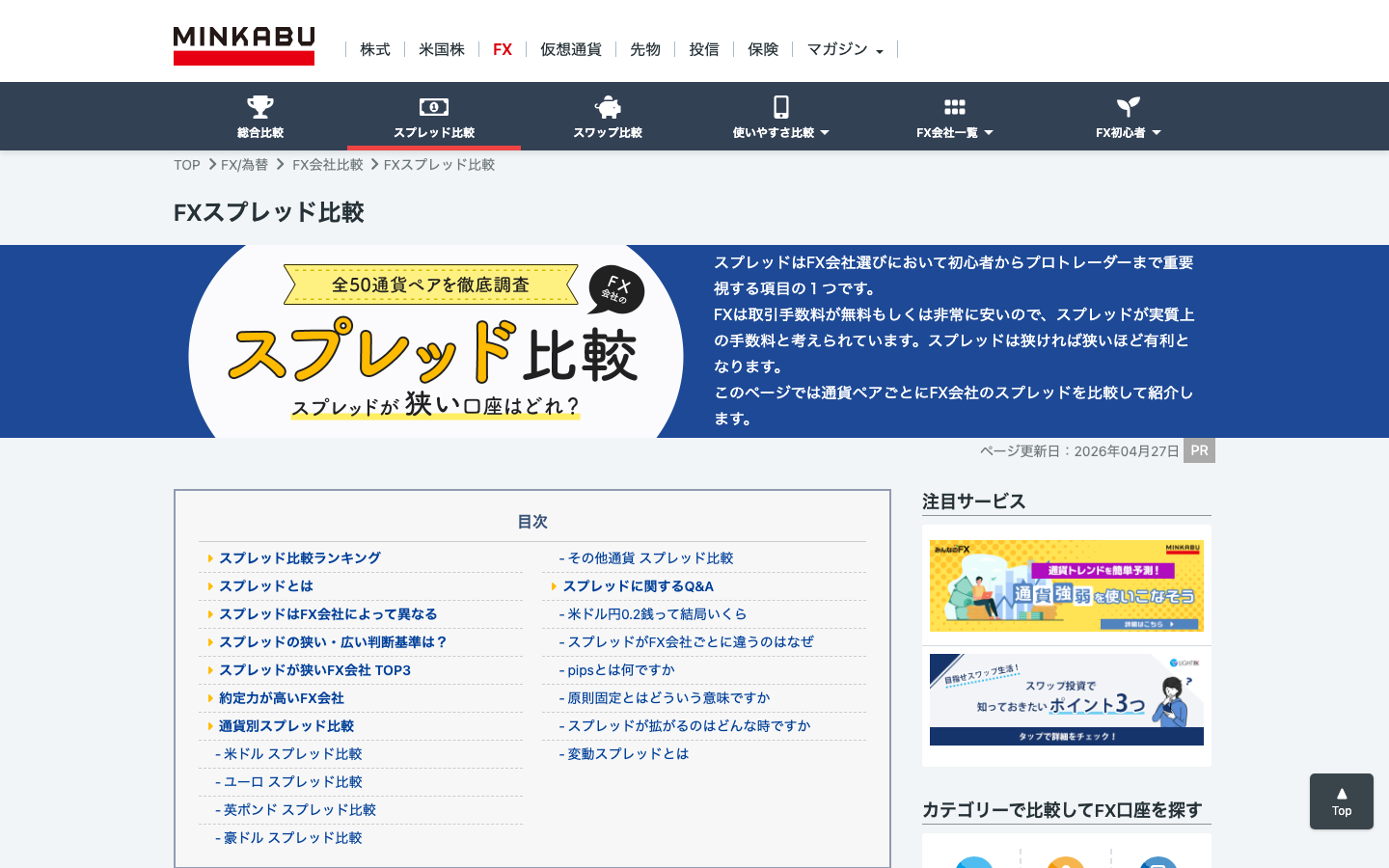Open 変動スプレッドとは link

tap(628, 754)
